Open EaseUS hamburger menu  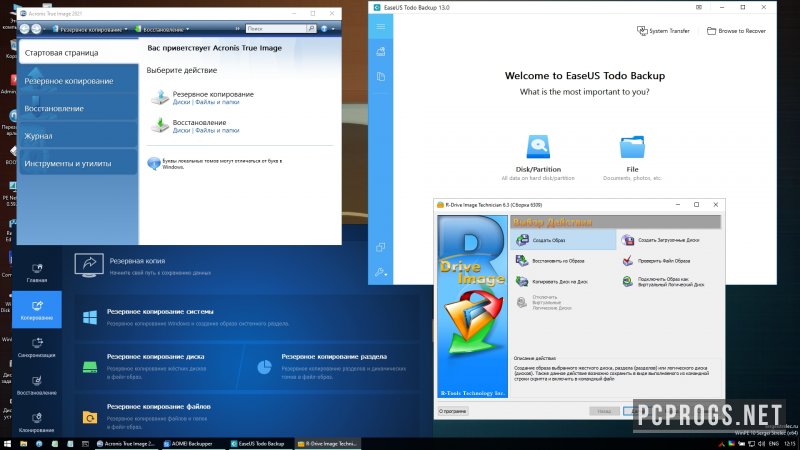[381, 27]
